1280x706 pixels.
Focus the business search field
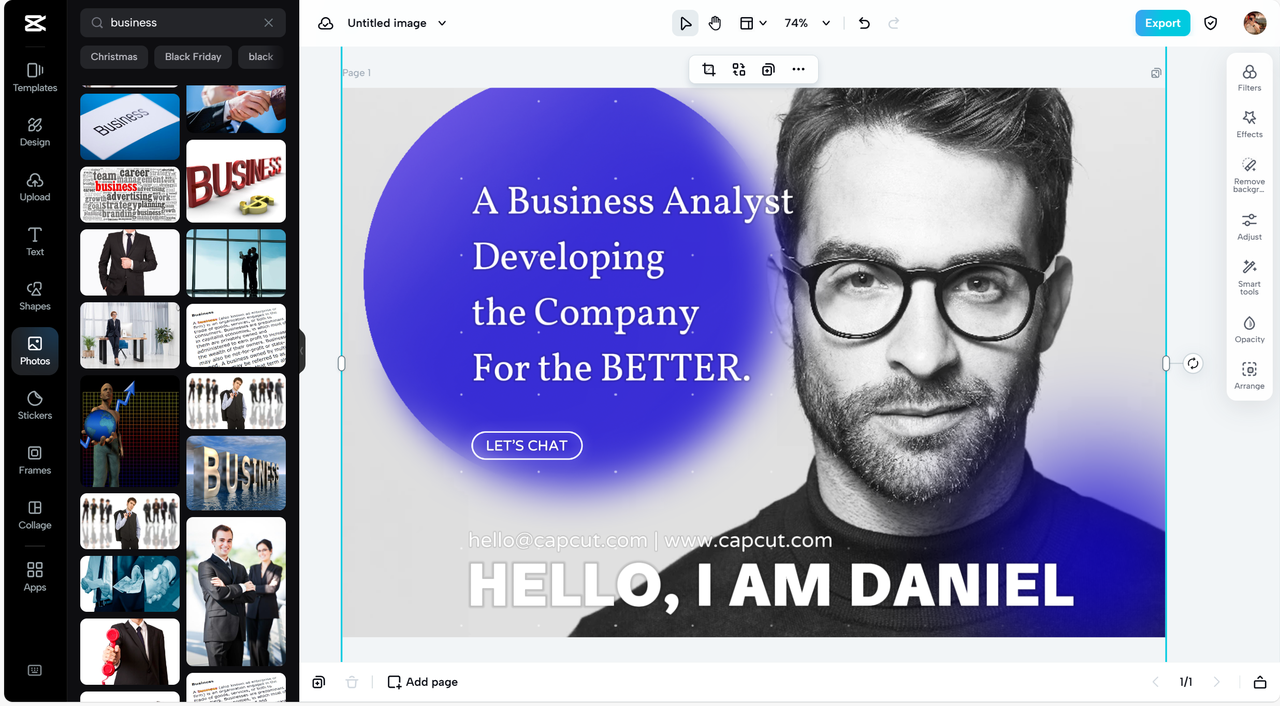[x=183, y=22]
